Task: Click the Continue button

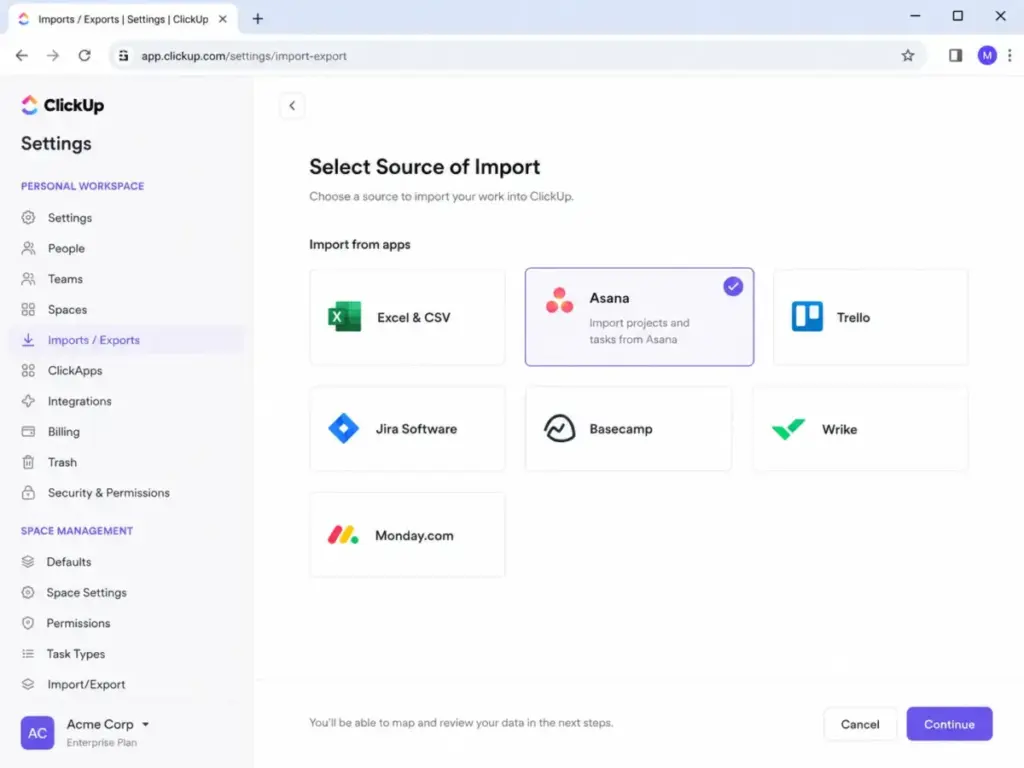Action: [x=949, y=724]
